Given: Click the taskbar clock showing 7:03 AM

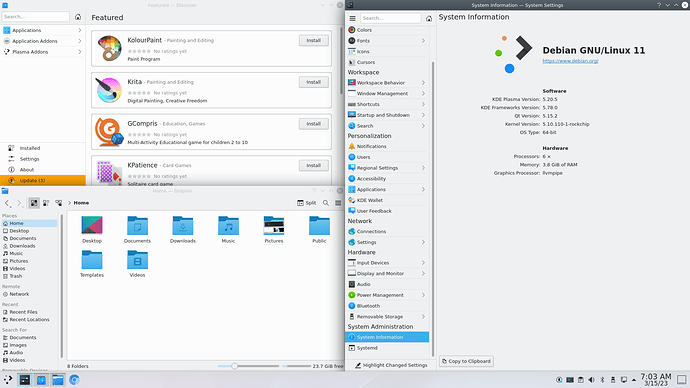Looking at the screenshot, I should pyautogui.click(x=656, y=380).
